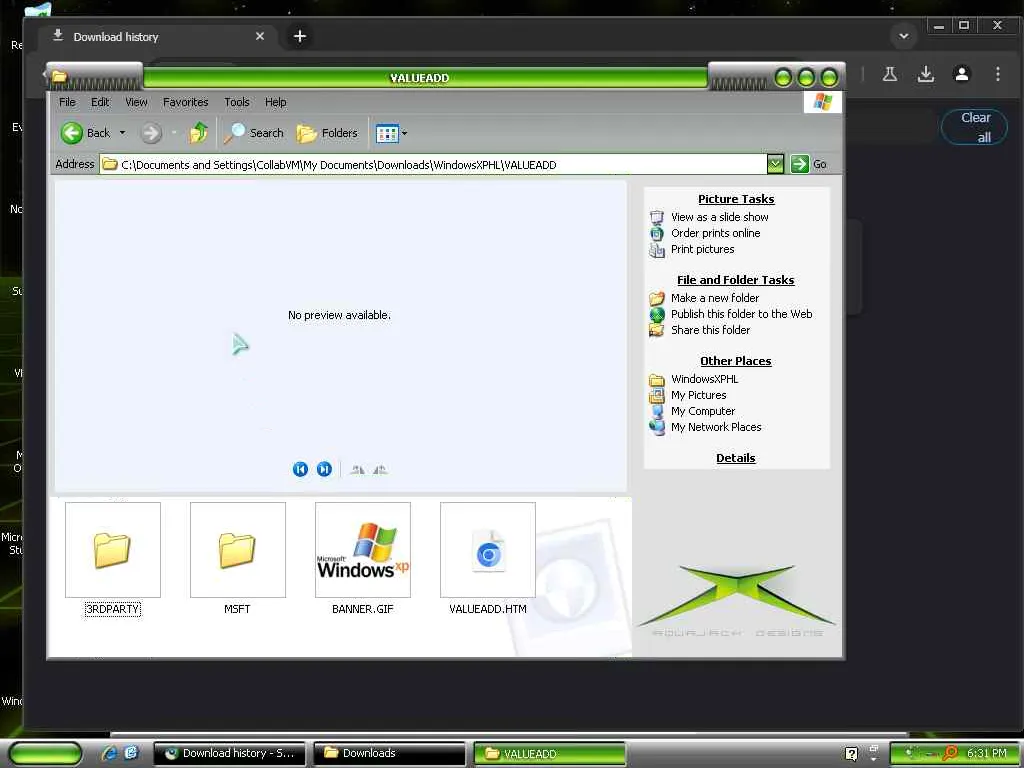Expand the Details section
This screenshot has width=1024, height=768.
point(735,458)
